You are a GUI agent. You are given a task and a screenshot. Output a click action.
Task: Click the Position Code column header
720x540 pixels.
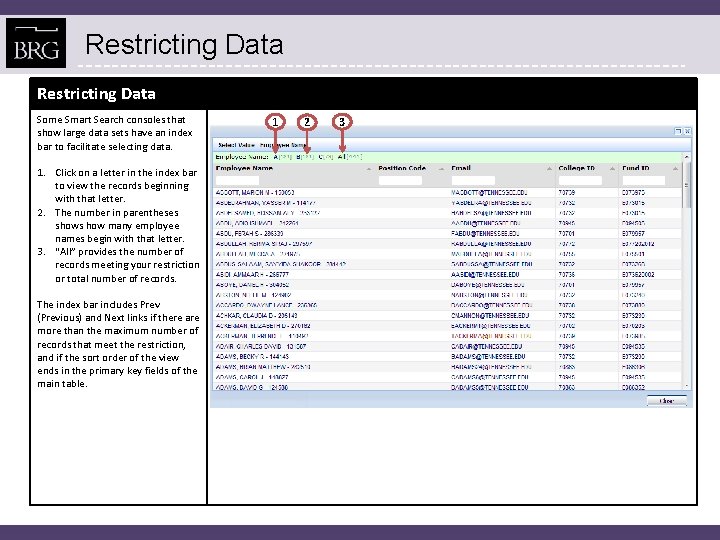point(402,169)
